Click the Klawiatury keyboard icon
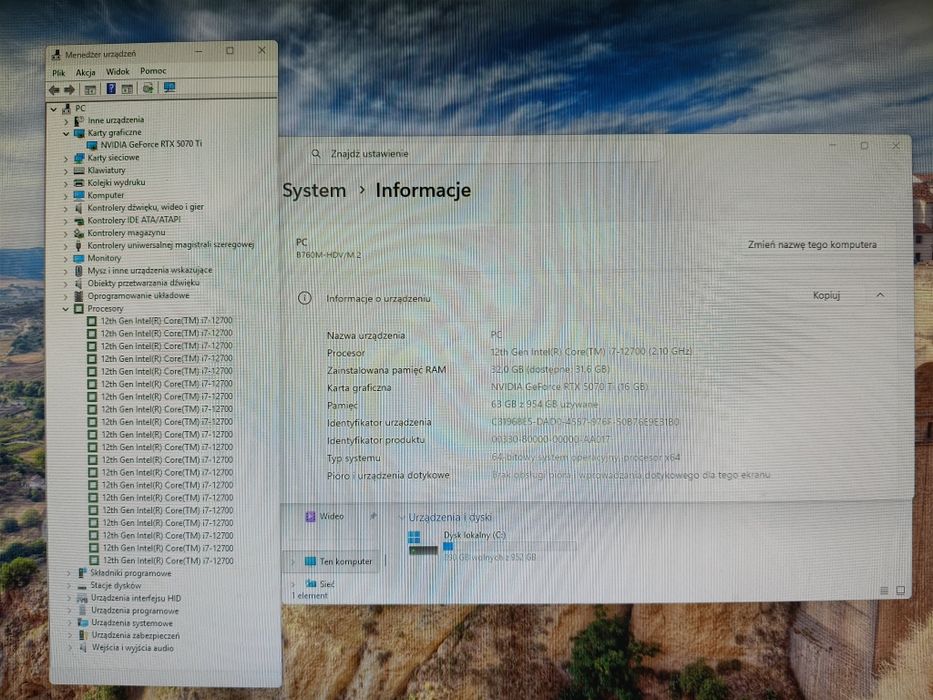The image size is (933, 700). point(79,170)
